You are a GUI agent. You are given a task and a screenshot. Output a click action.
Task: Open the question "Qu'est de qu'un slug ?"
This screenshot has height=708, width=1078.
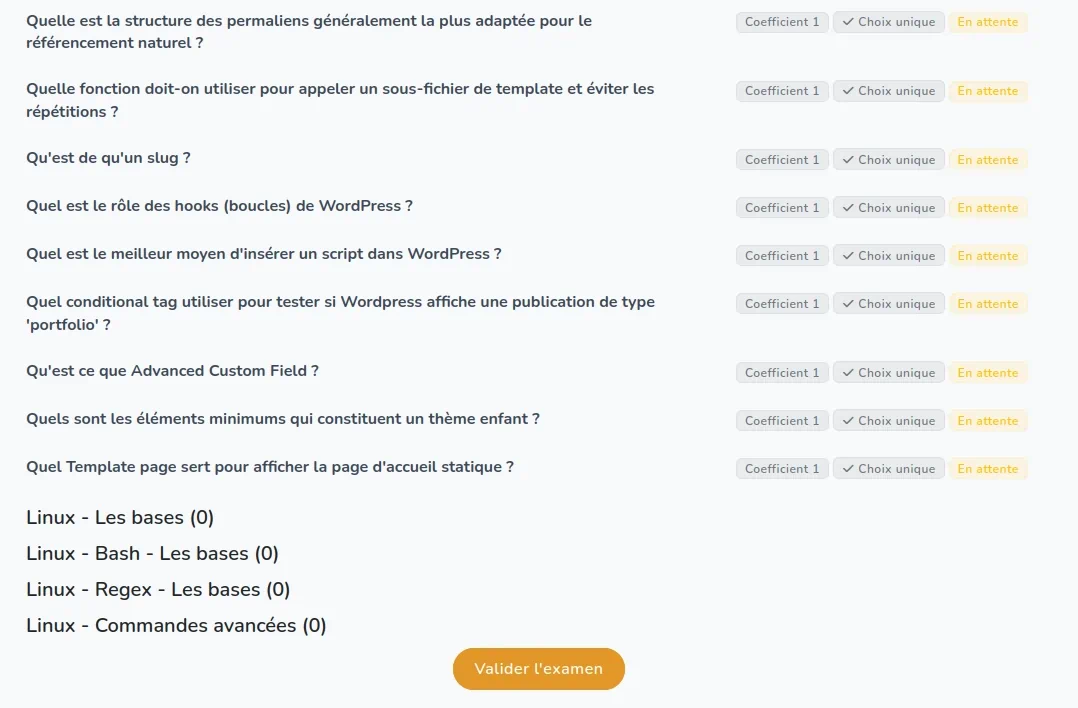[108, 158]
